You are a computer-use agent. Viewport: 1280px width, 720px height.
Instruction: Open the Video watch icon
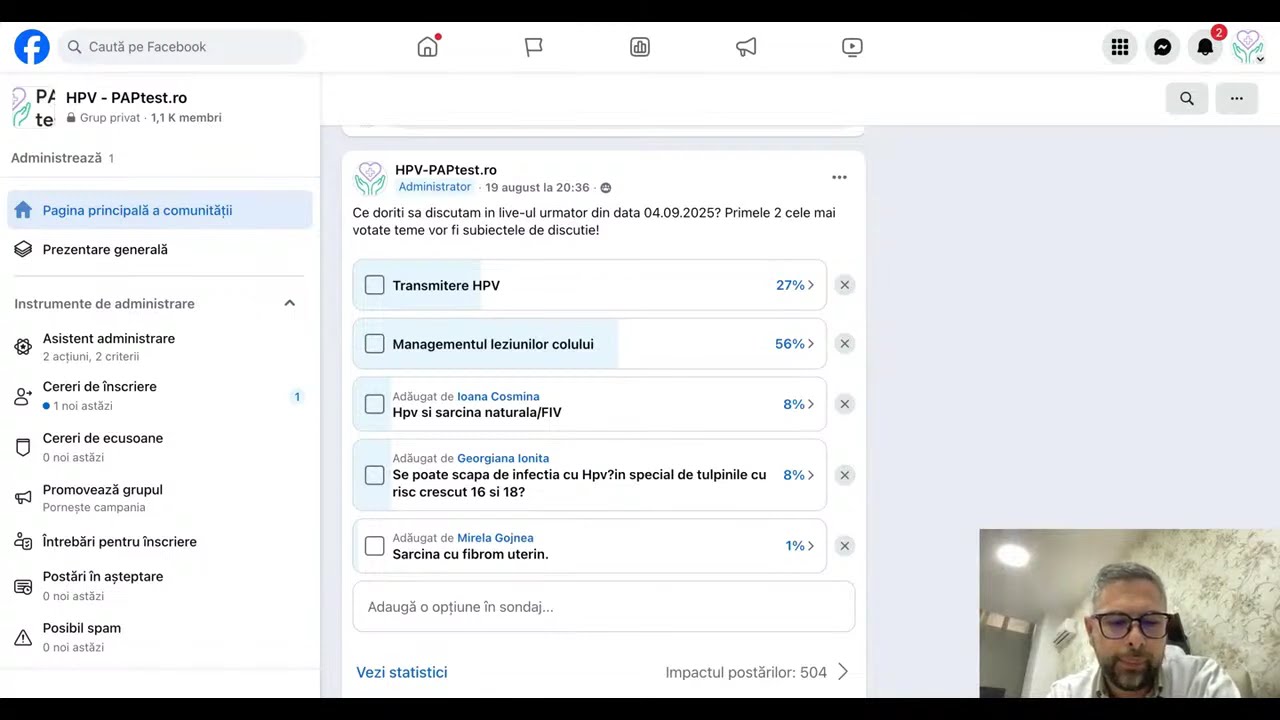point(852,47)
